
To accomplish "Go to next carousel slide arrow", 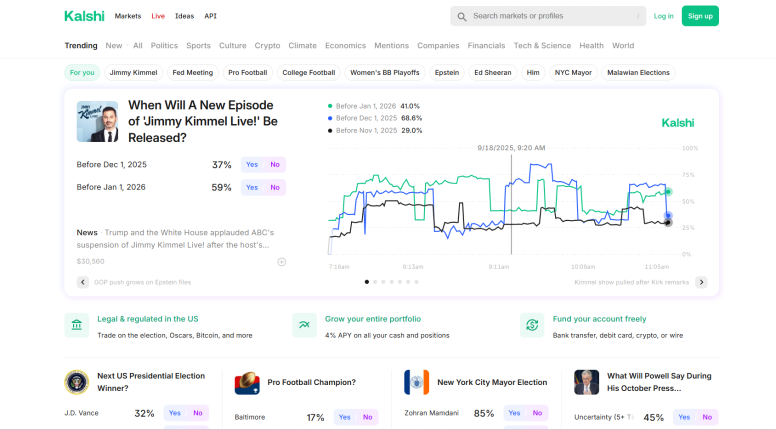I will coord(701,282).
